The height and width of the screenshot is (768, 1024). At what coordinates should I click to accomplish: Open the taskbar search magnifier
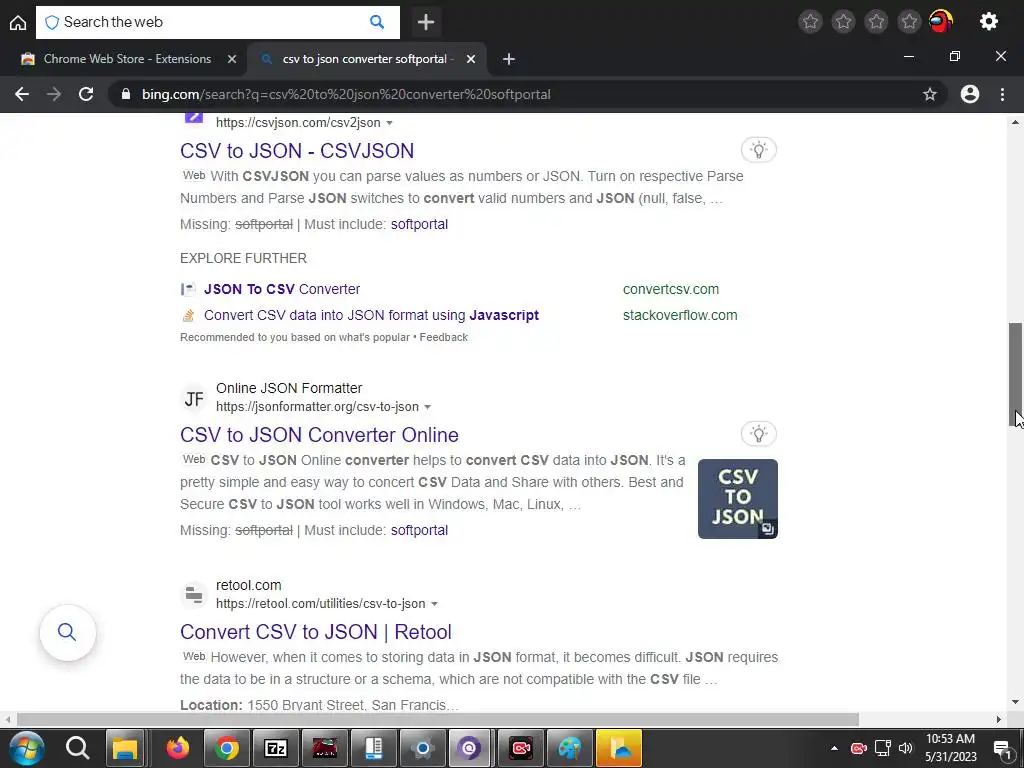[x=77, y=748]
